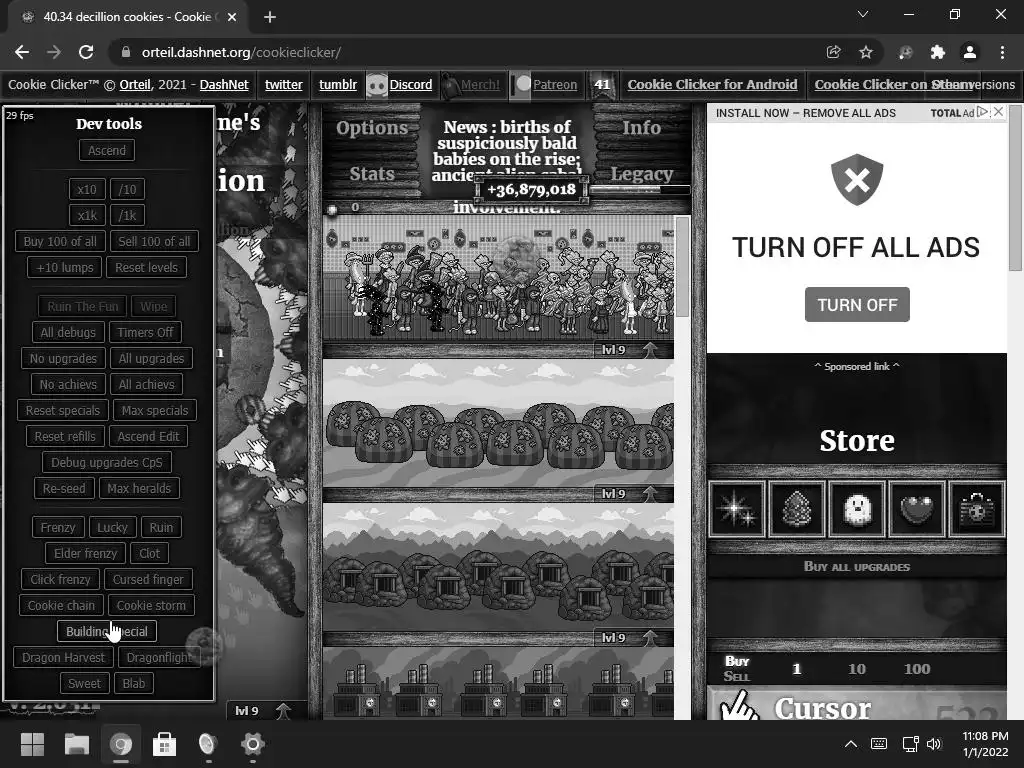Screen dimensions: 1024x768
Task: Open the Legacy menu
Action: [641, 174]
